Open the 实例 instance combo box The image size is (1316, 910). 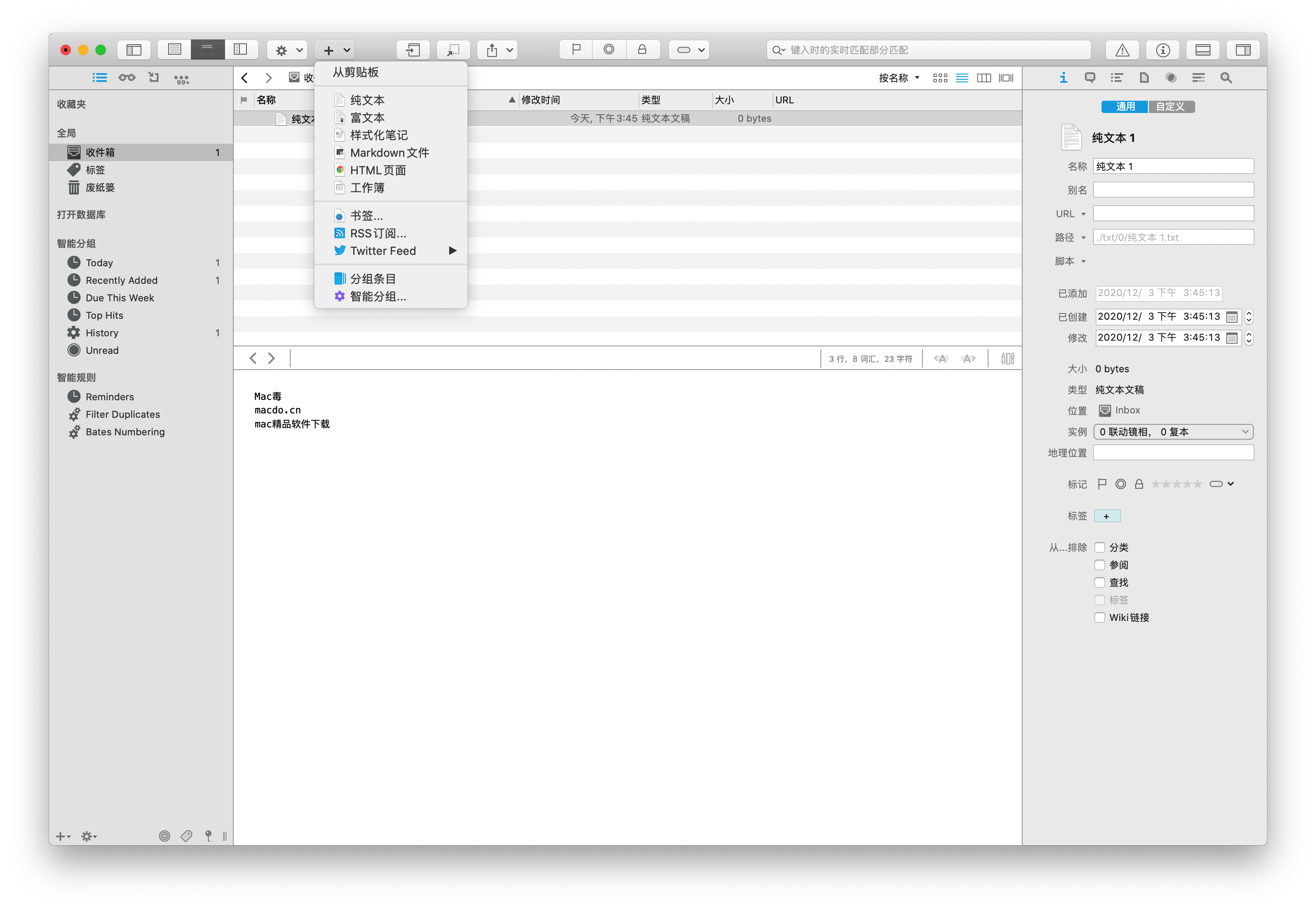click(1172, 432)
